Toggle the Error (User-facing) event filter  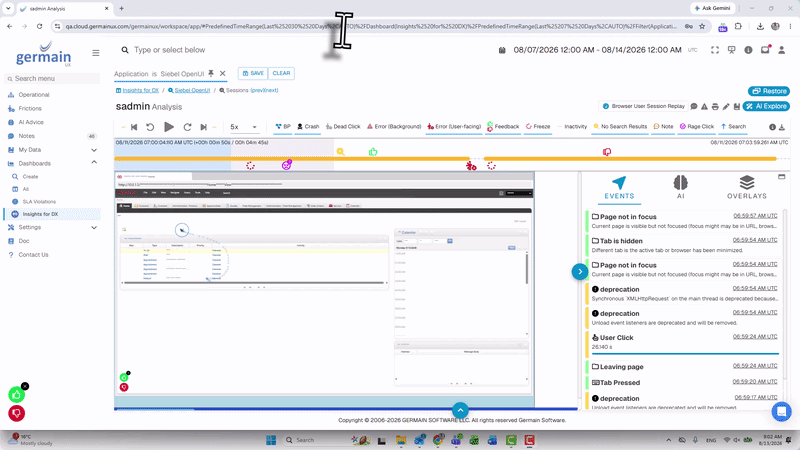coord(454,127)
